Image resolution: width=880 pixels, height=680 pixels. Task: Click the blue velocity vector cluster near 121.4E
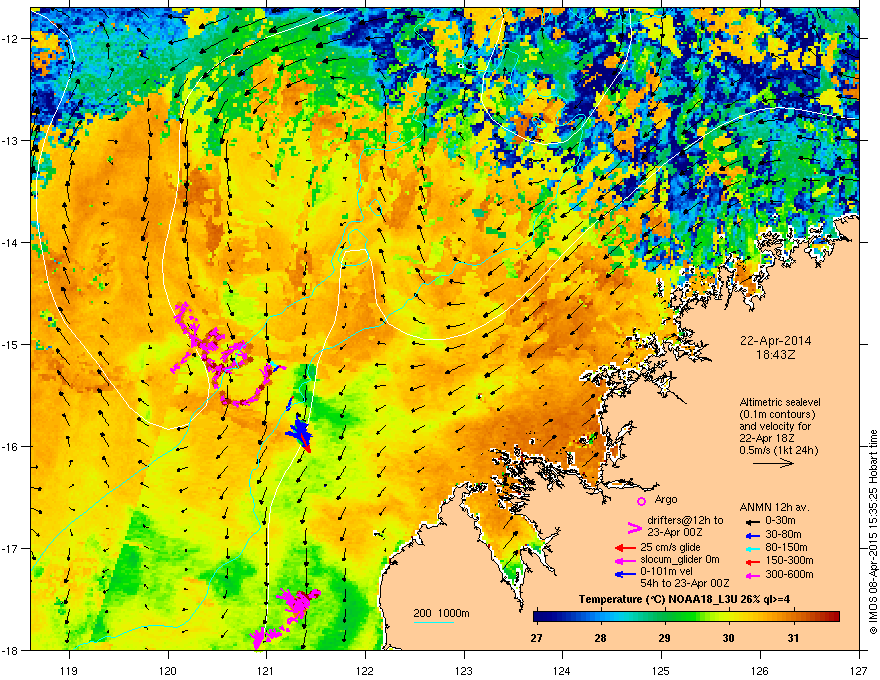click(x=299, y=432)
